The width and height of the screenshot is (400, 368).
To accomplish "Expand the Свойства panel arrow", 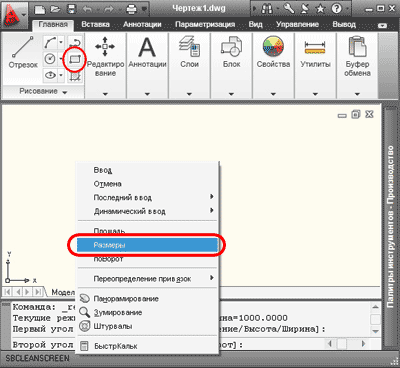I will point(273,94).
